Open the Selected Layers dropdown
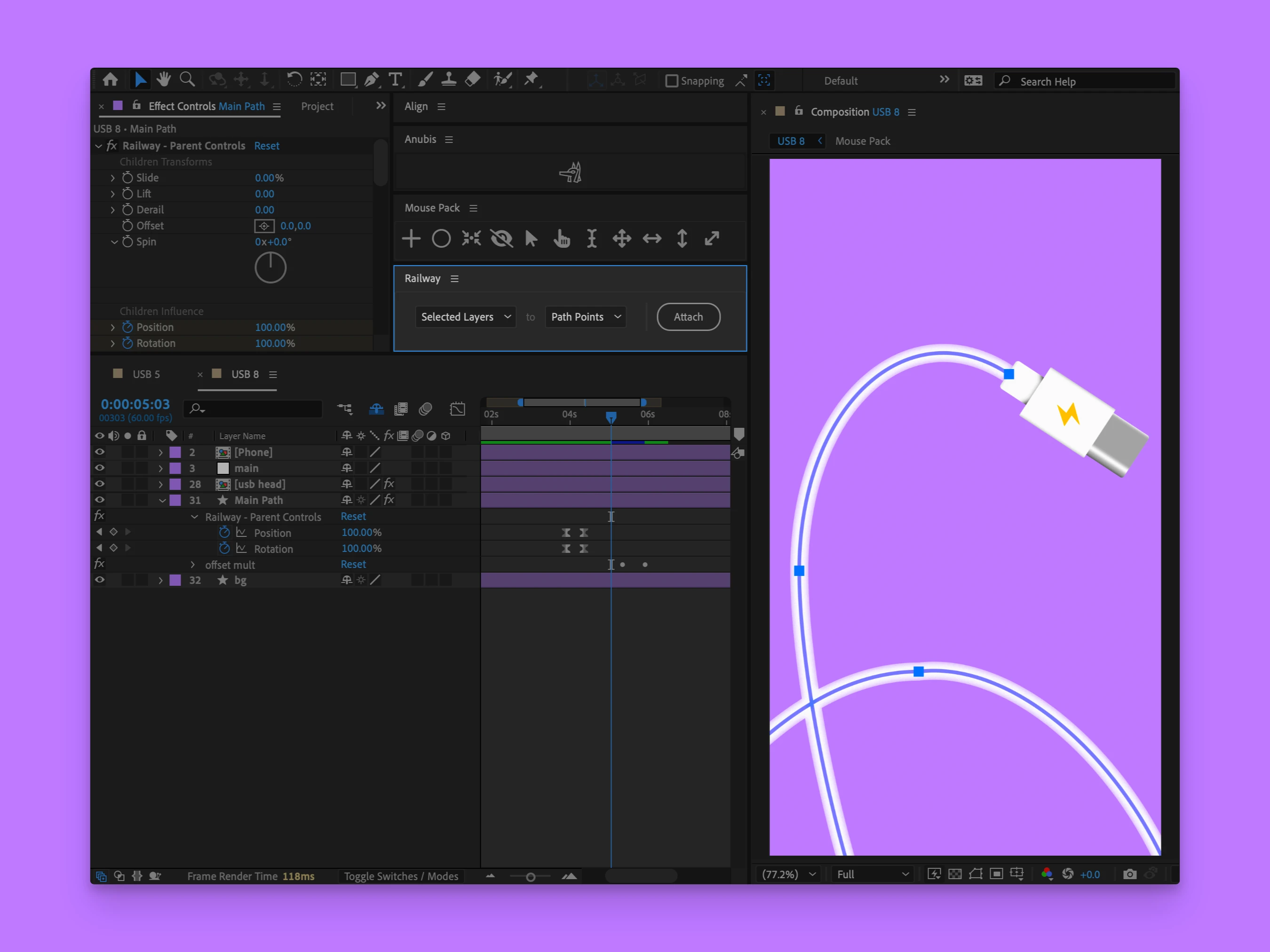The height and width of the screenshot is (952, 1270). [466, 317]
